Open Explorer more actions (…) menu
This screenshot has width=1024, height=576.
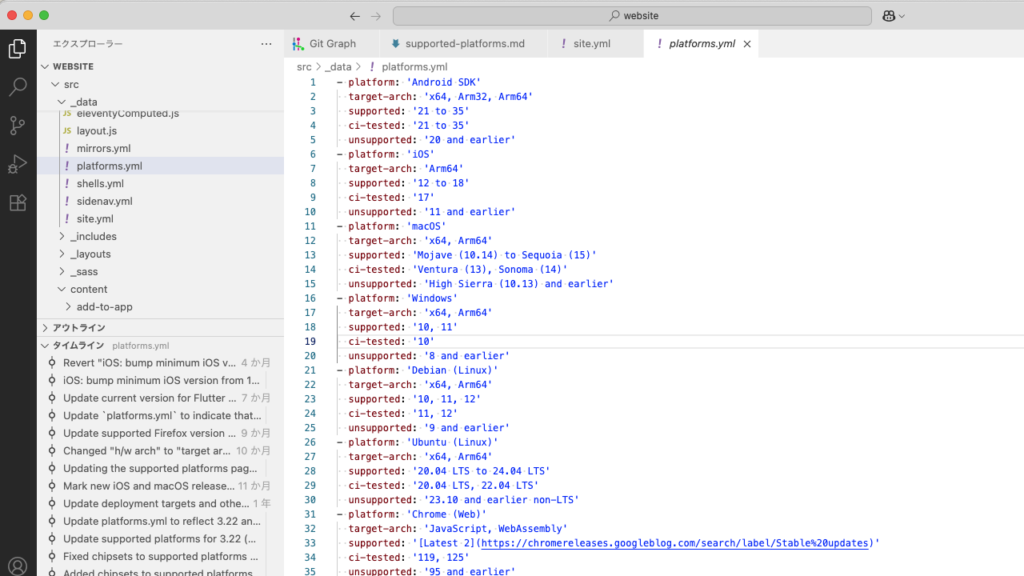(x=266, y=43)
